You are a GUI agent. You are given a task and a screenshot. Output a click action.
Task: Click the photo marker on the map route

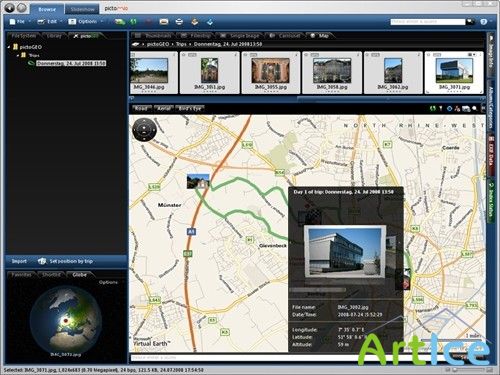click(x=198, y=181)
